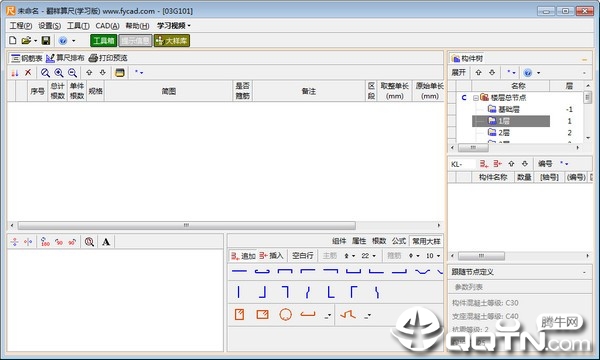Open the 帮助(H) menu

pyautogui.click(x=137, y=26)
